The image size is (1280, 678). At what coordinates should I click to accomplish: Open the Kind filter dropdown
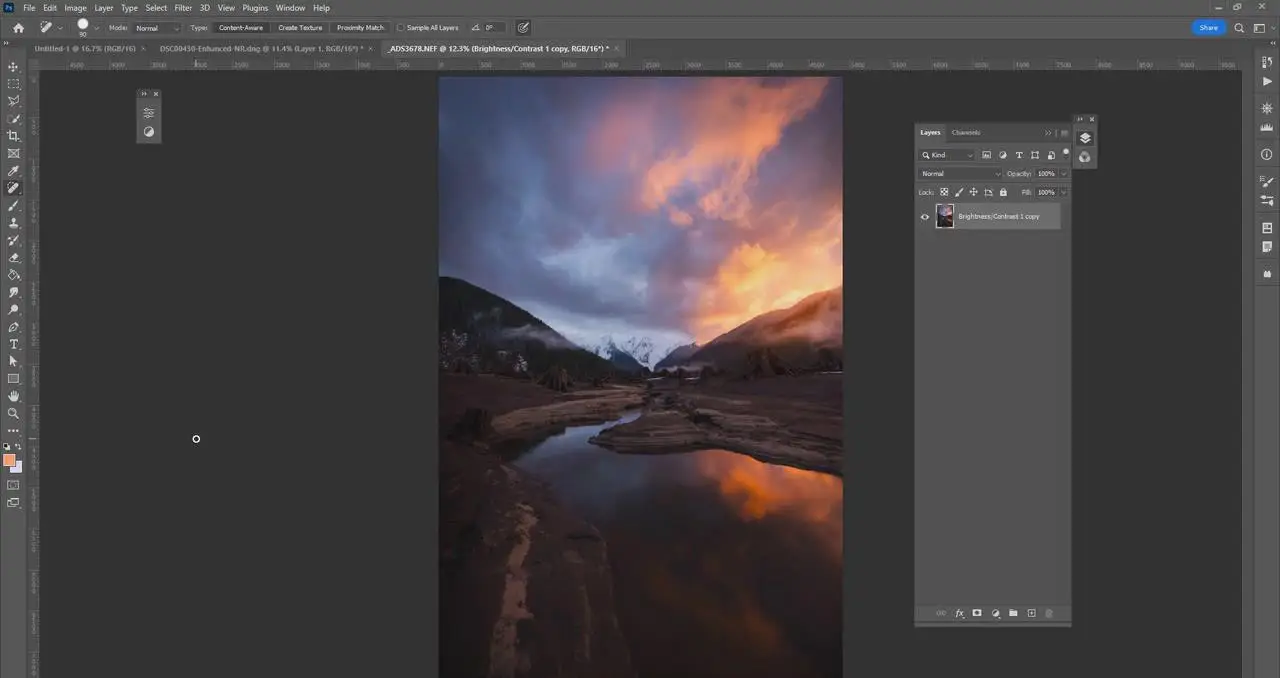tap(947, 155)
